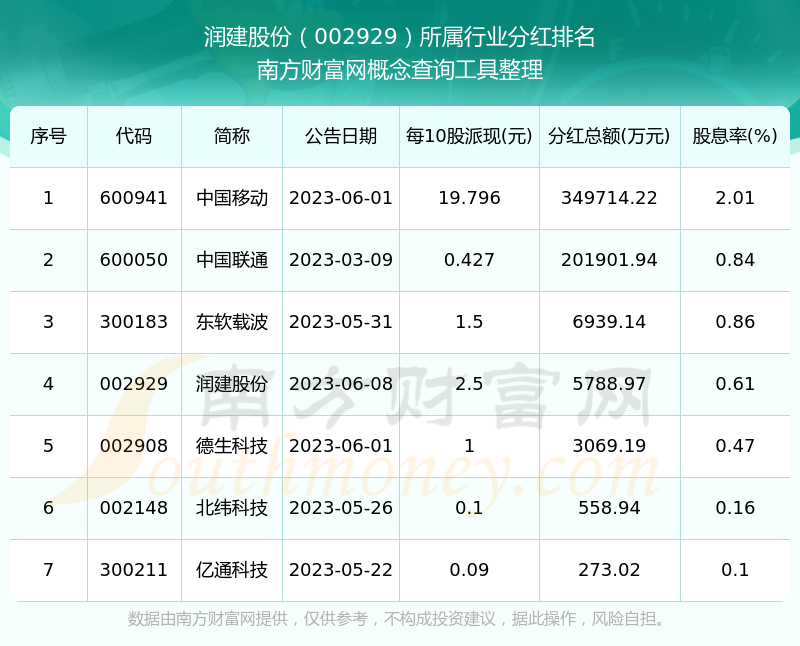Screen dimensions: 800x646
Task: Click the dividend yield 0.86
Action: 735,322
